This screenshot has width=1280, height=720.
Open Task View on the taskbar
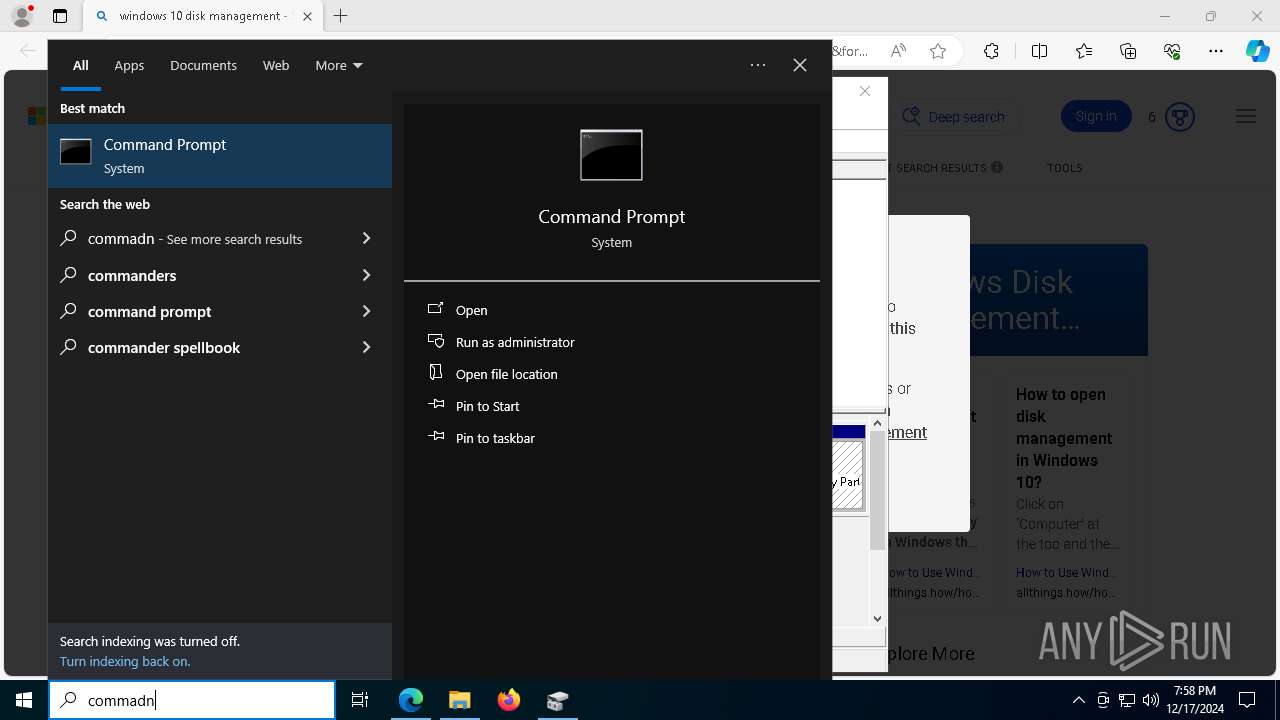point(360,700)
